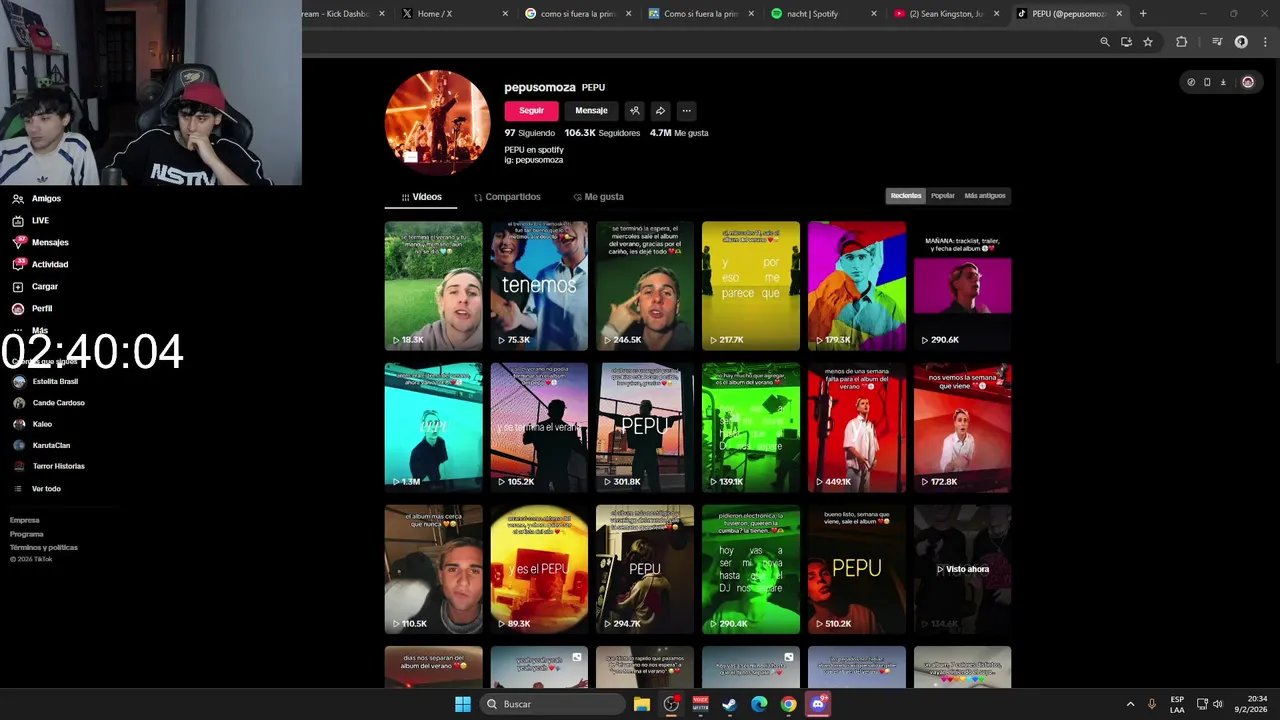Viewport: 1280px width, 720px height.
Task: Click the Windows taskbar Buscar search box
Action: pyautogui.click(x=551, y=704)
